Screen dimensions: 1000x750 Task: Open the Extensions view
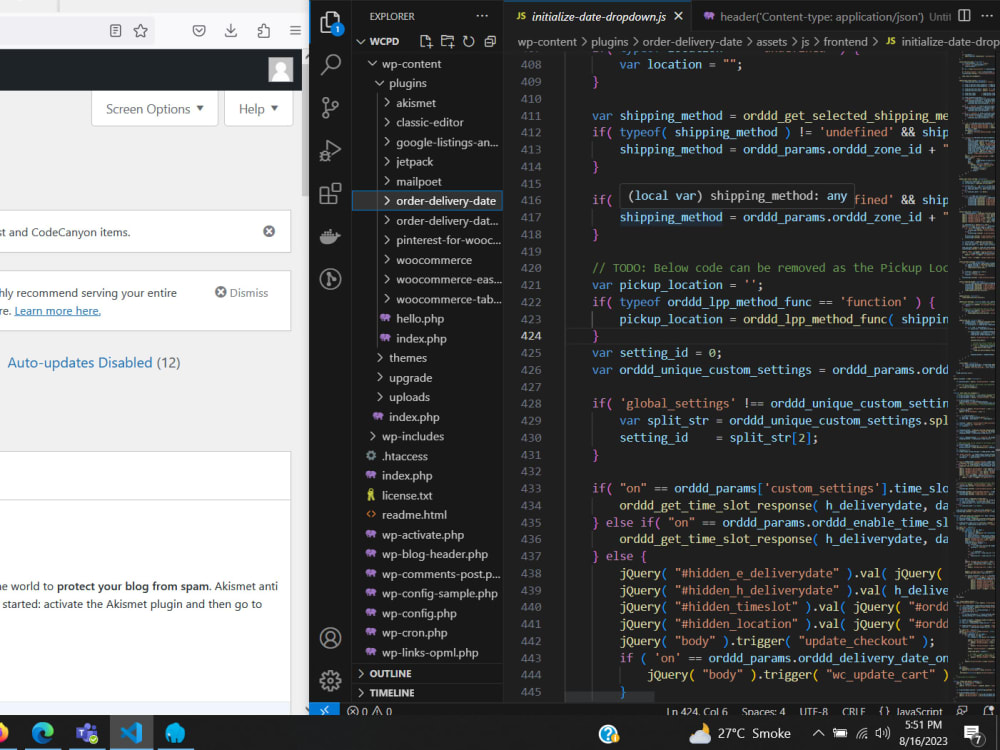[x=331, y=194]
